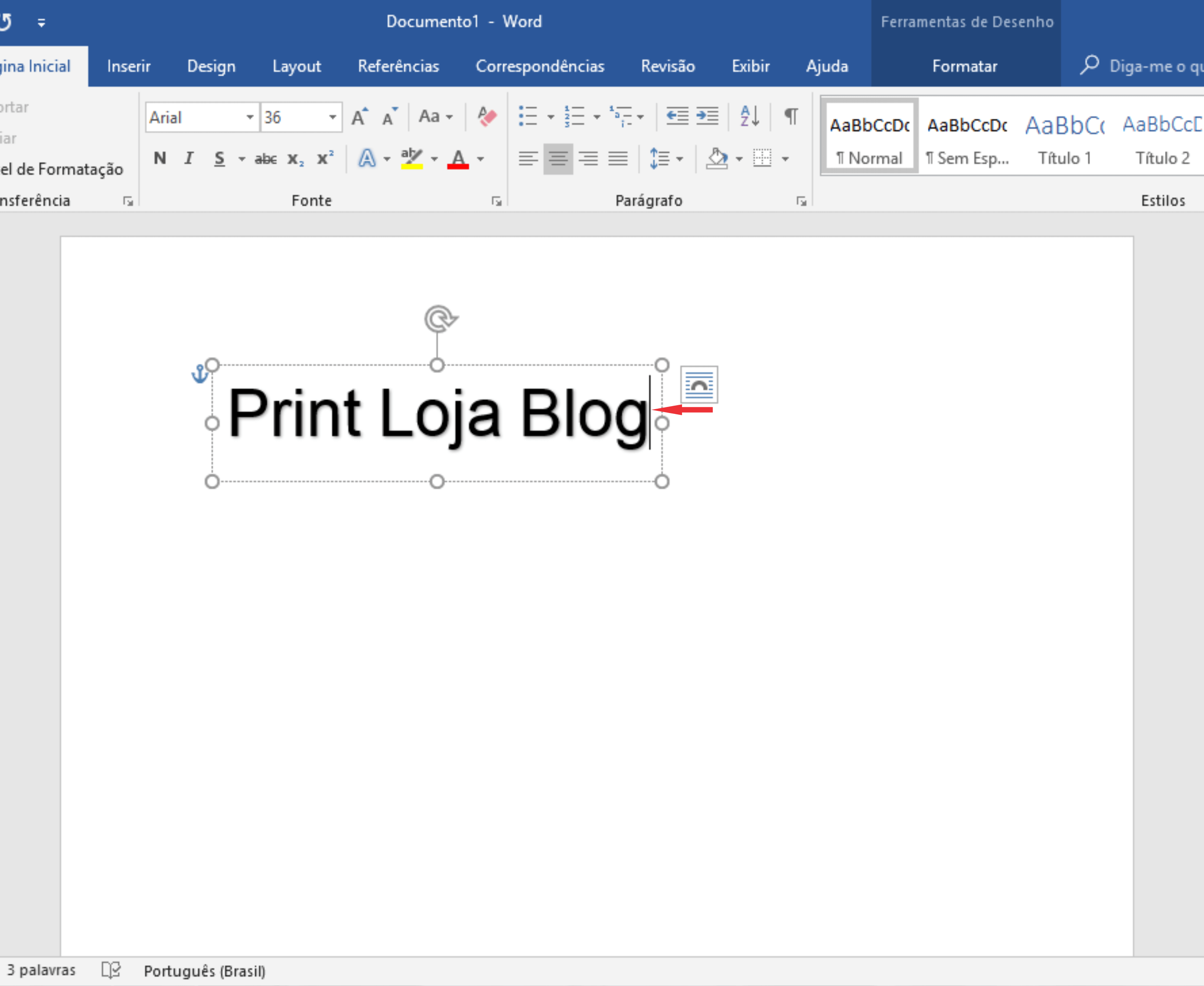Click the rotate handle above text box
The image size is (1204, 986).
click(439, 319)
